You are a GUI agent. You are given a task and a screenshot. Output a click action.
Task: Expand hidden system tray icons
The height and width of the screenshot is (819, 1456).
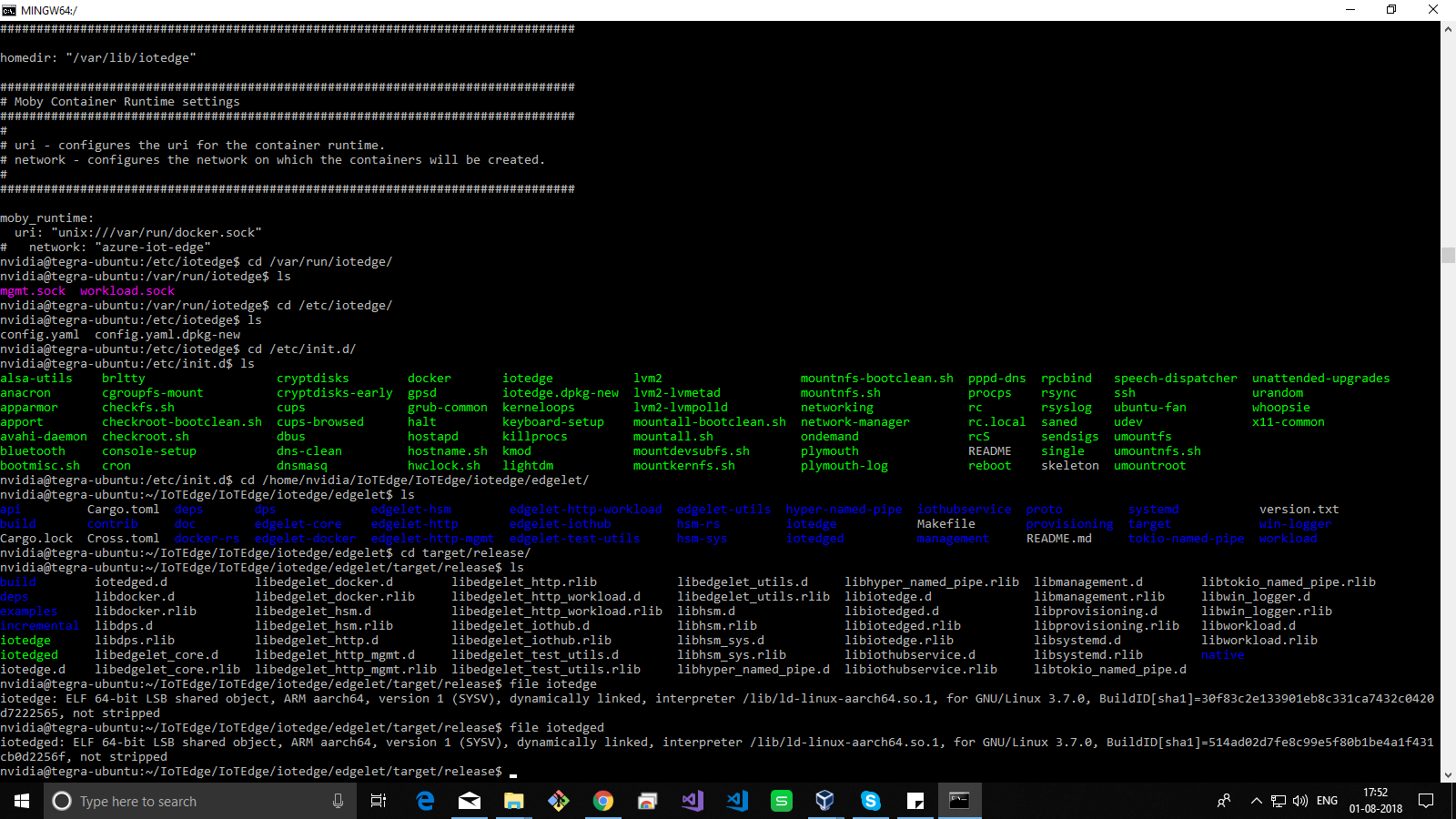(1256, 801)
